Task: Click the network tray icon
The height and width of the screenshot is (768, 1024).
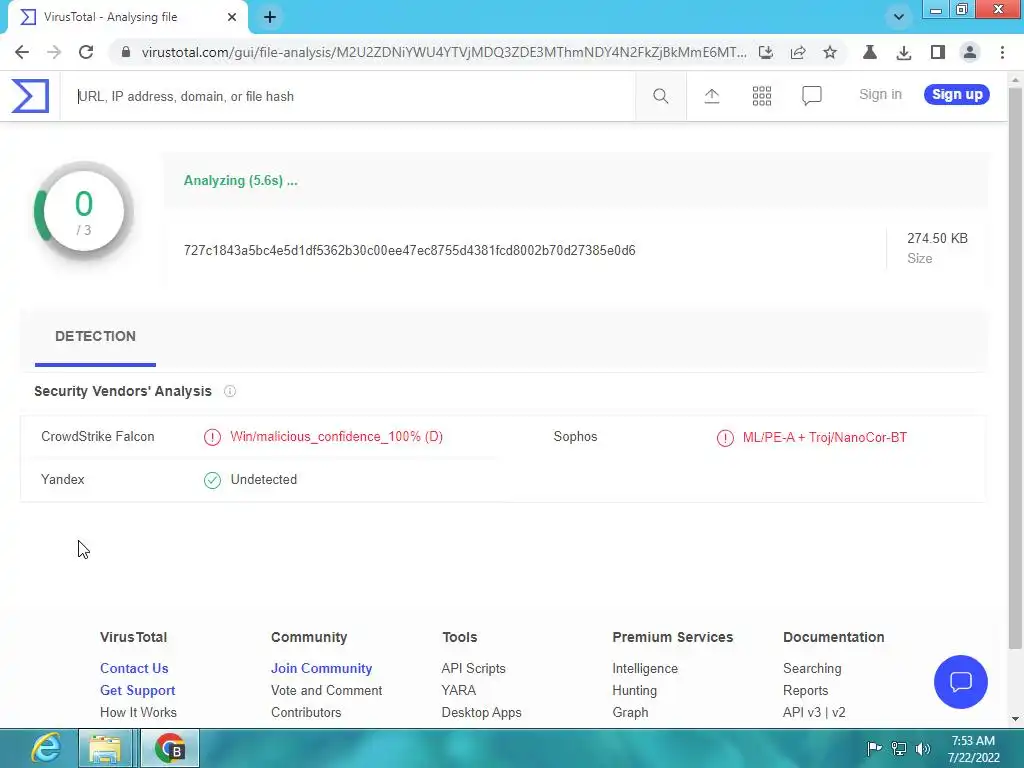Action: pos(899,748)
